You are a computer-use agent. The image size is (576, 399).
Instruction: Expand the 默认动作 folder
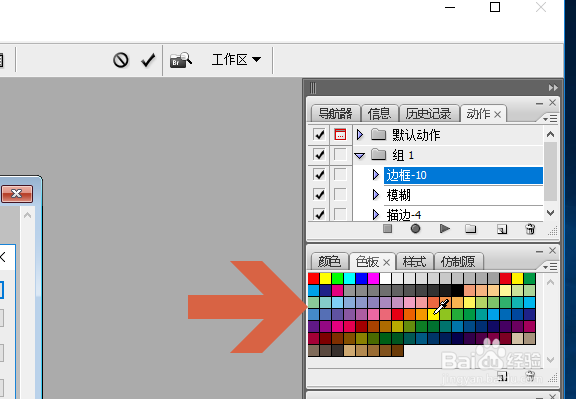point(360,135)
